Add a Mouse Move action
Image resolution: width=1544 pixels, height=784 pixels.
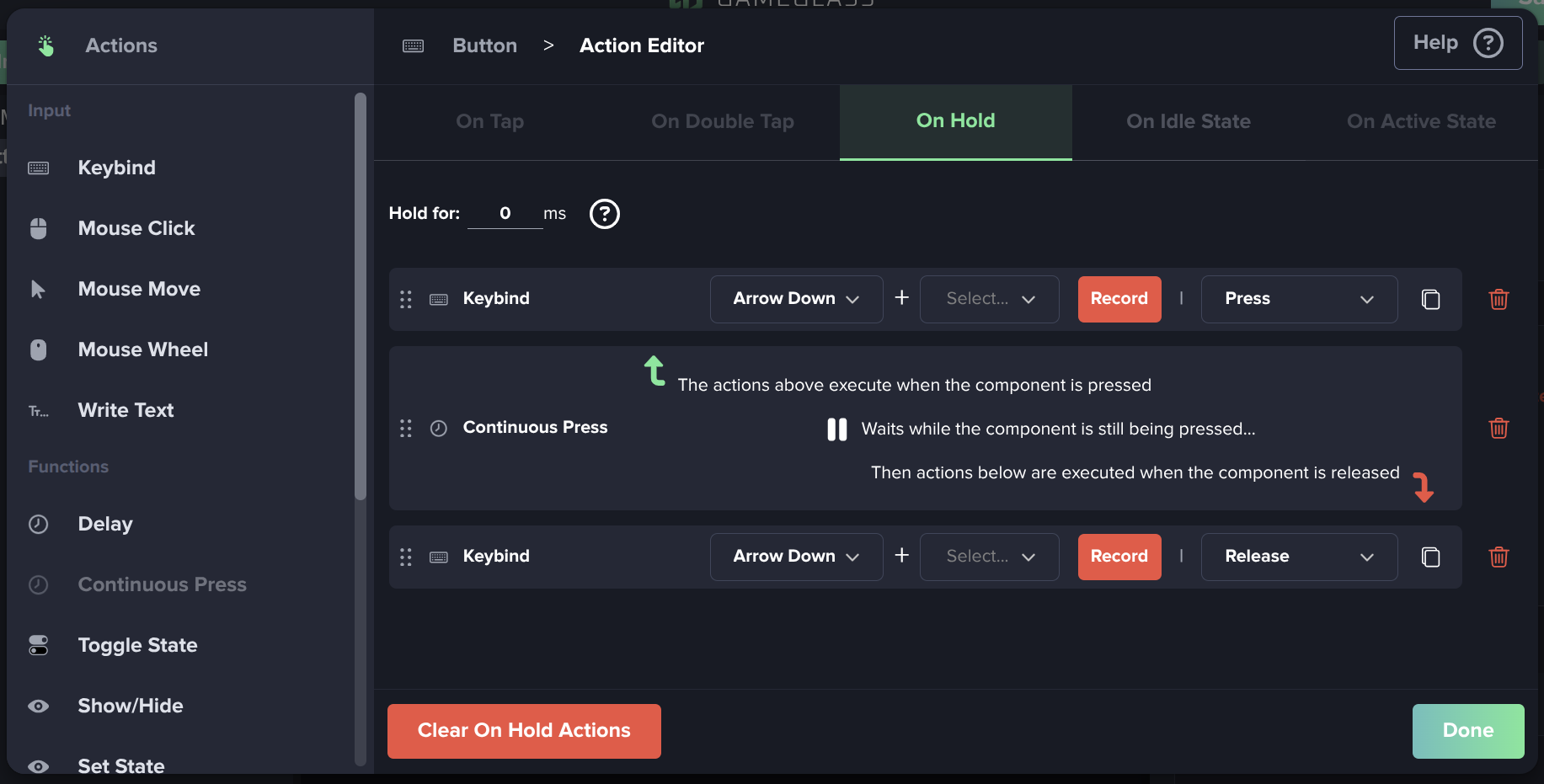click(x=139, y=289)
